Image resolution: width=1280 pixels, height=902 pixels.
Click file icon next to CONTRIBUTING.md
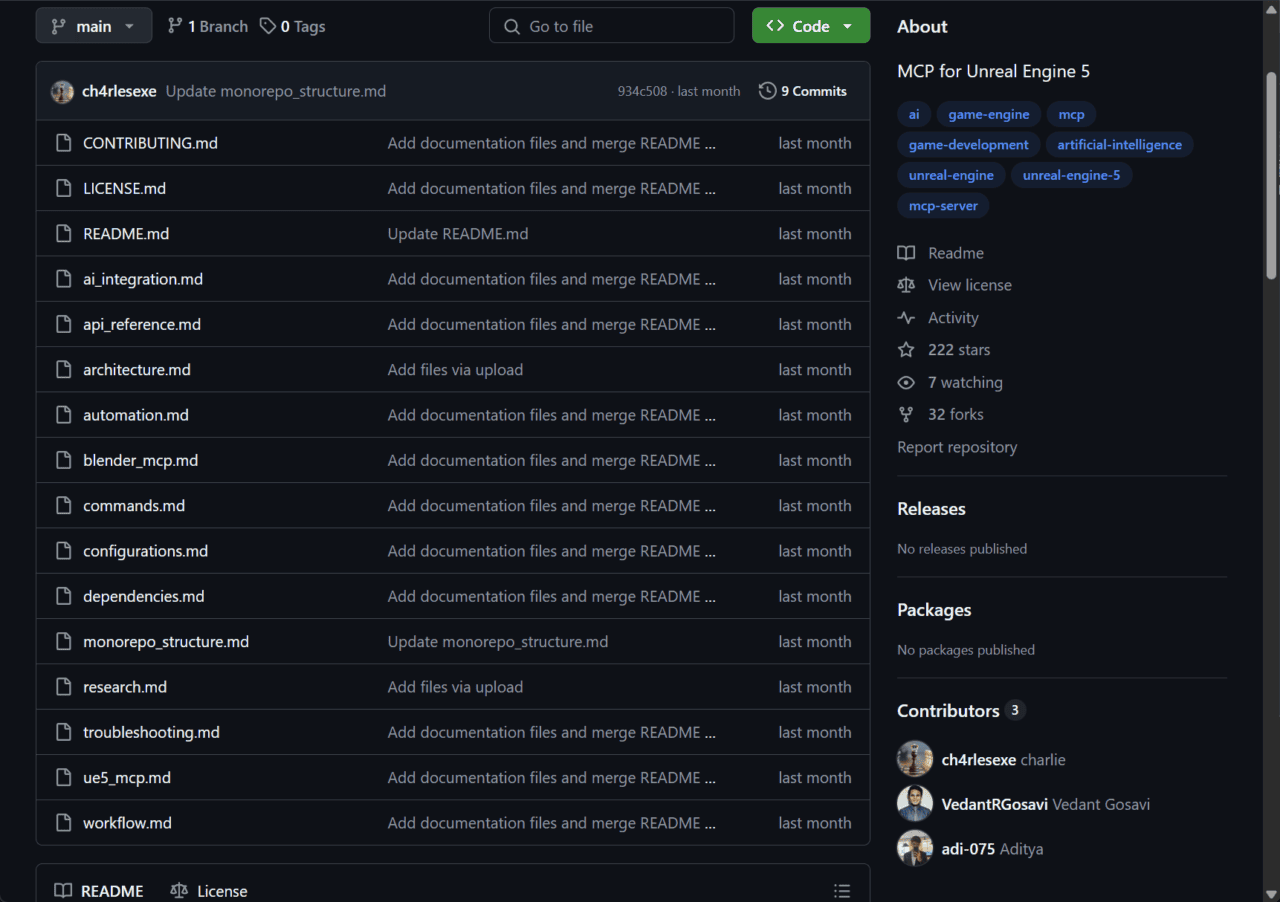[x=64, y=143]
